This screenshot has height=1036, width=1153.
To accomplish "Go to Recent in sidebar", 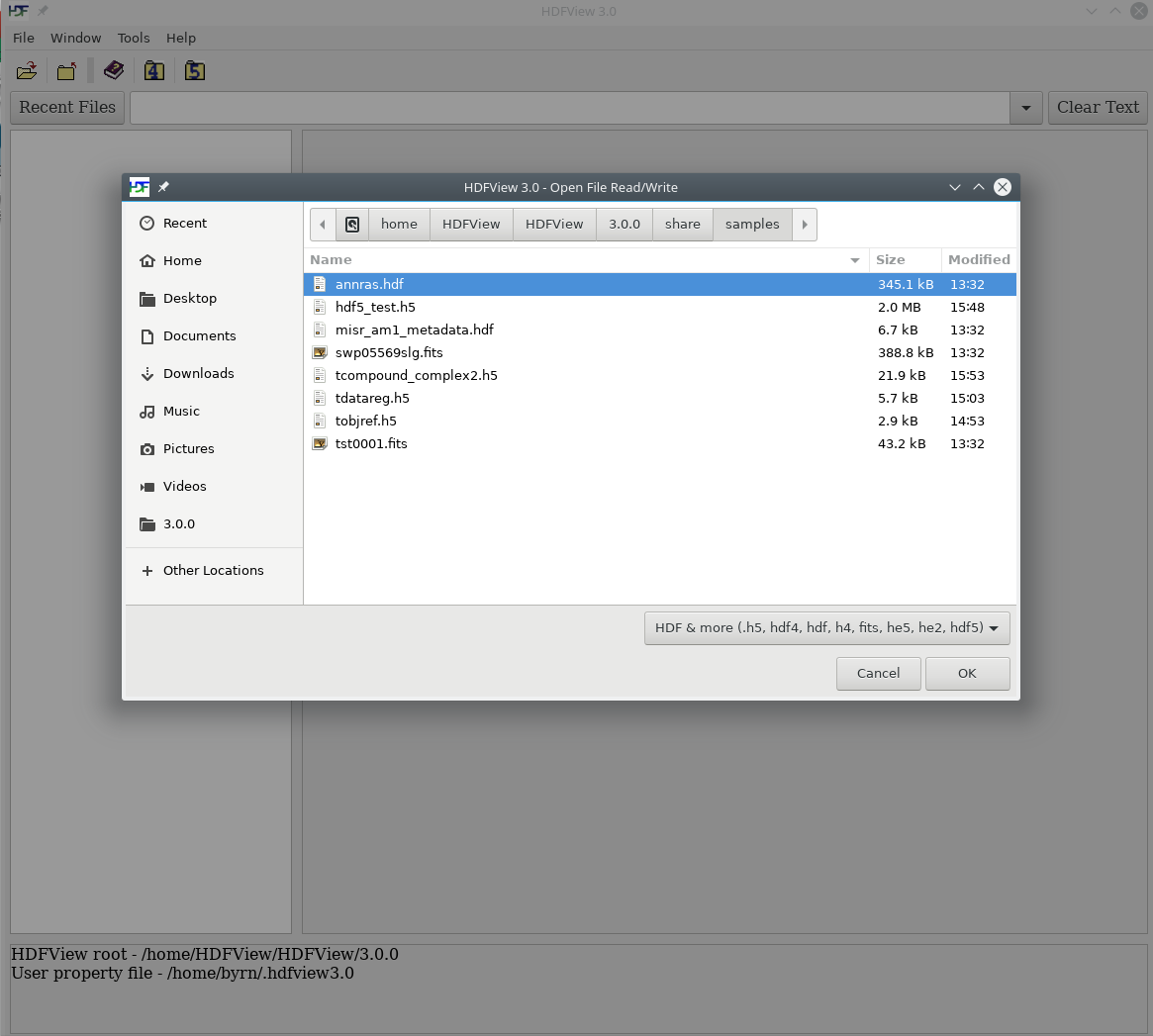I will click(214, 223).
